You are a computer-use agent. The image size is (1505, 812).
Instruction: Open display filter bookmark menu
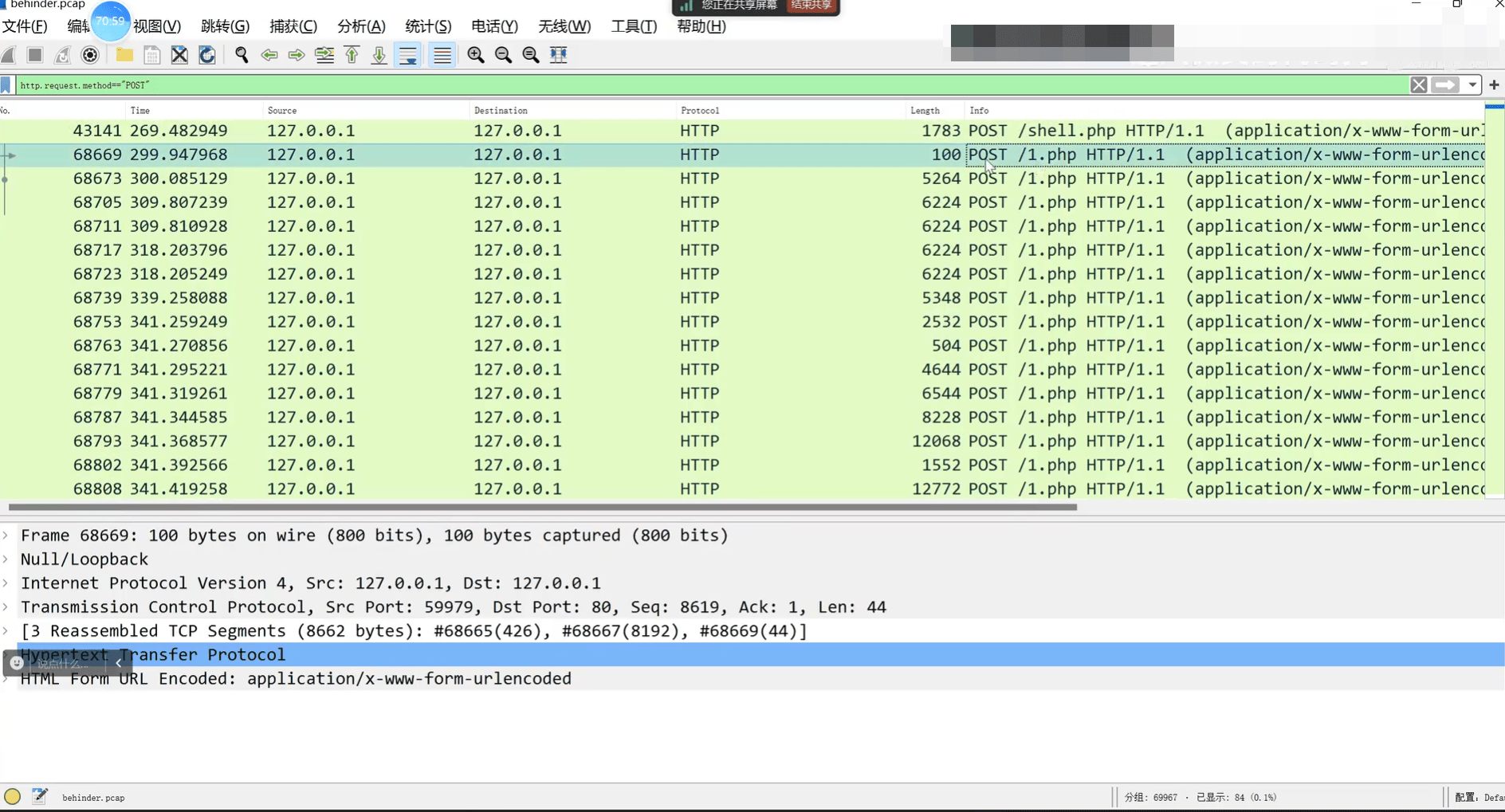point(6,85)
